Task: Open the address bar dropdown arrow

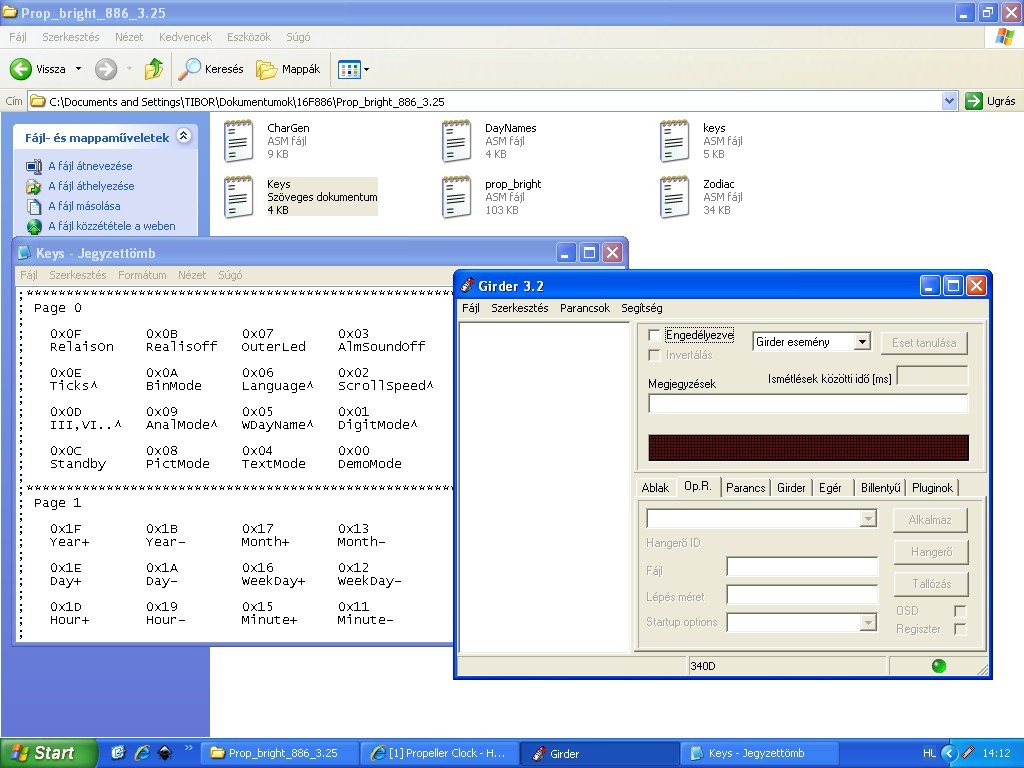Action: 949,101
